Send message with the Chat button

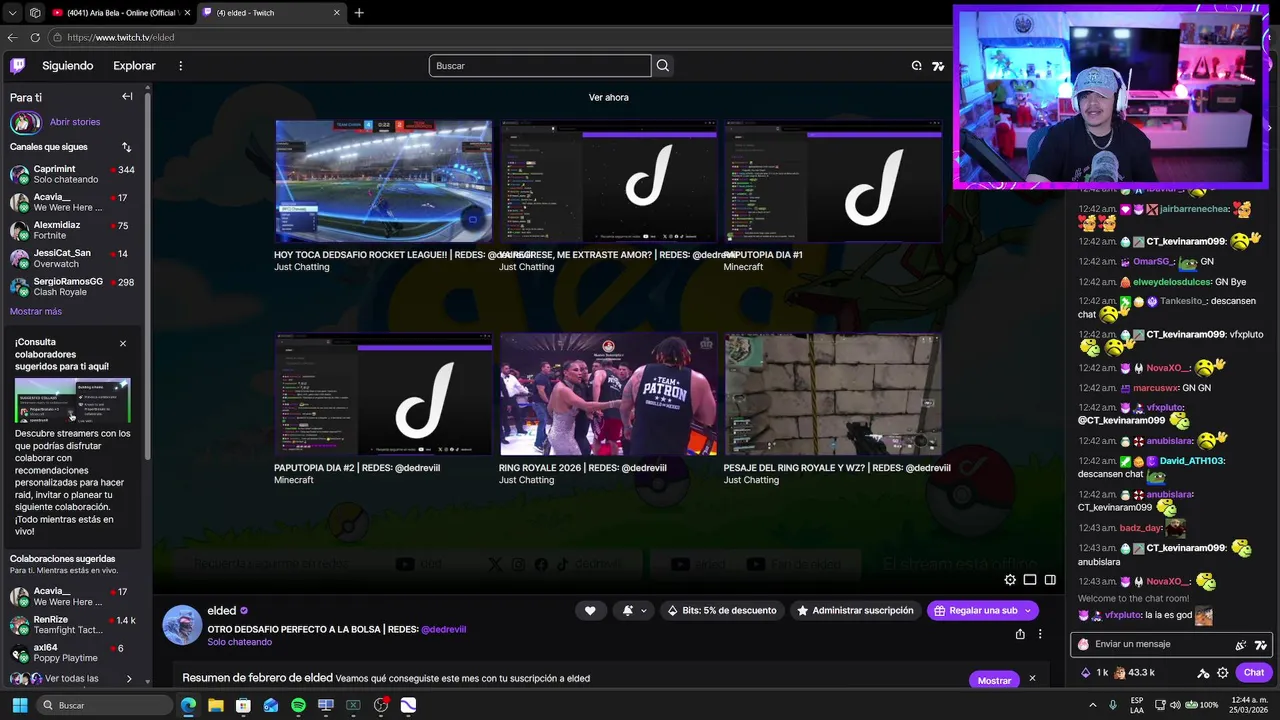click(1254, 673)
